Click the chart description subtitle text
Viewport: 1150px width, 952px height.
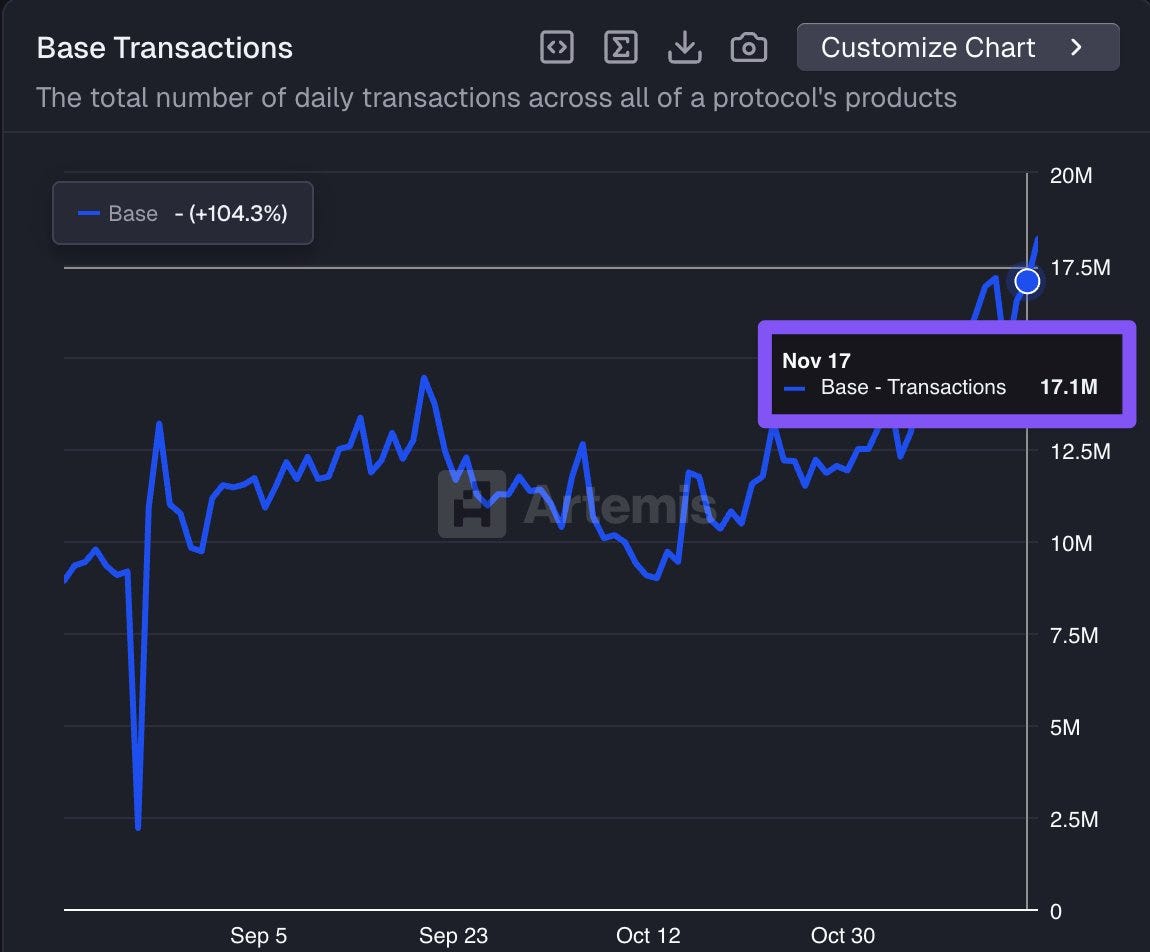(x=497, y=98)
